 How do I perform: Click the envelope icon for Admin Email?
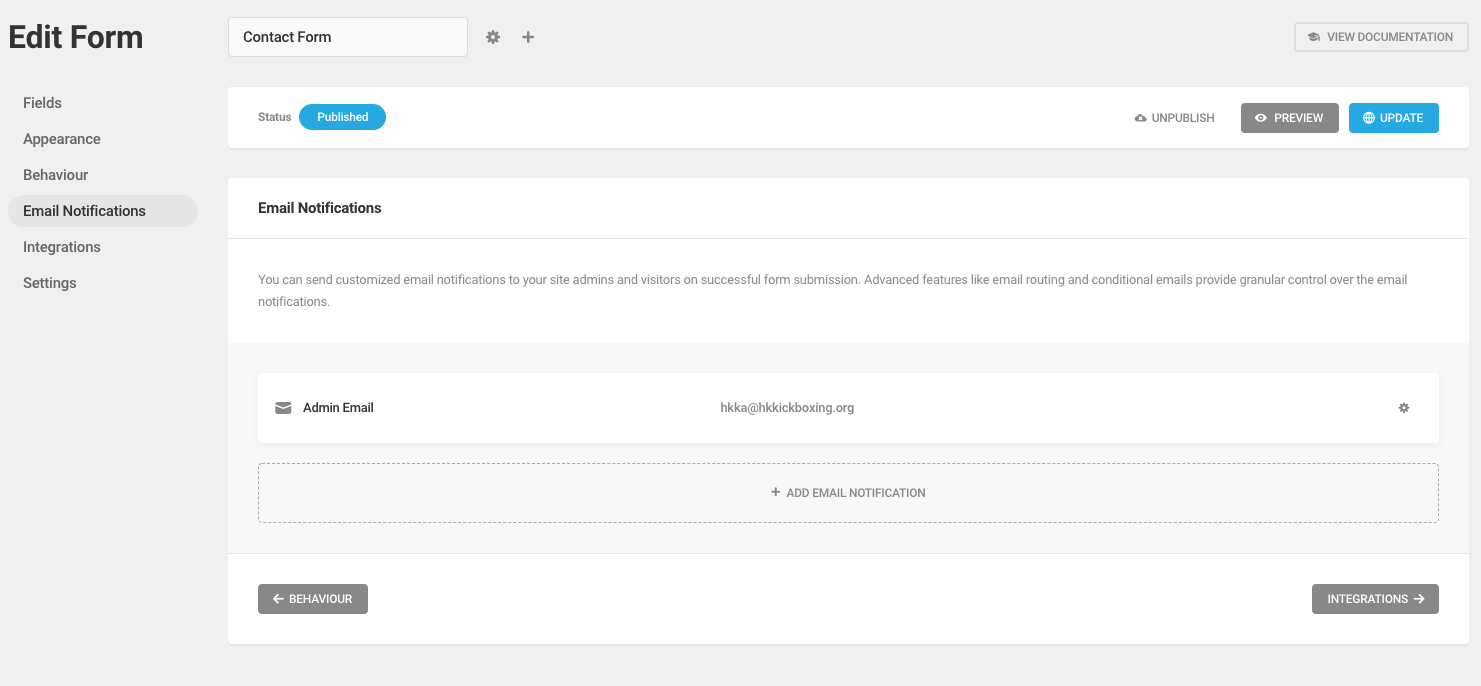tap(283, 408)
